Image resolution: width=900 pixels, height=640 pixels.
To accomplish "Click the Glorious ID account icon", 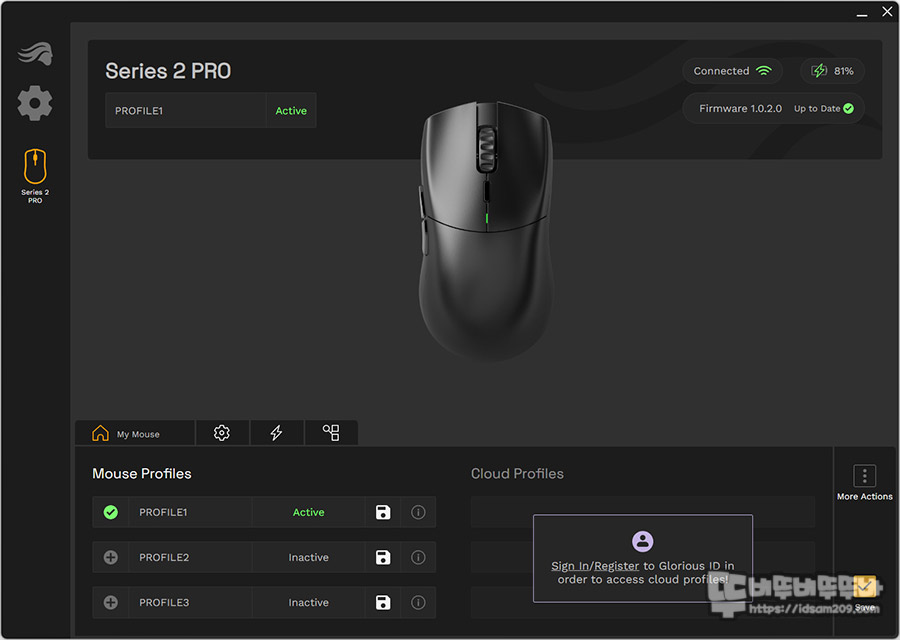I will tap(643, 541).
